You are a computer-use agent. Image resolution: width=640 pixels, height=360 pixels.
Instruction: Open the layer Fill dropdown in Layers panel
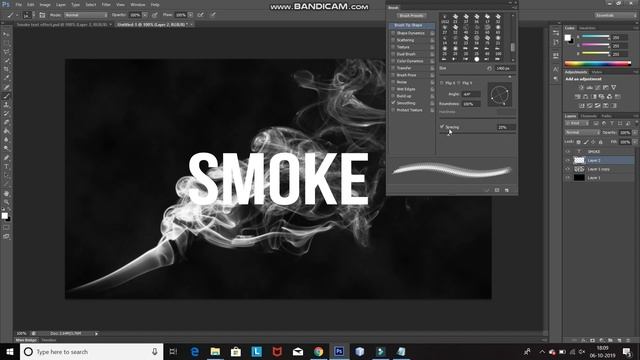[x=635, y=142]
